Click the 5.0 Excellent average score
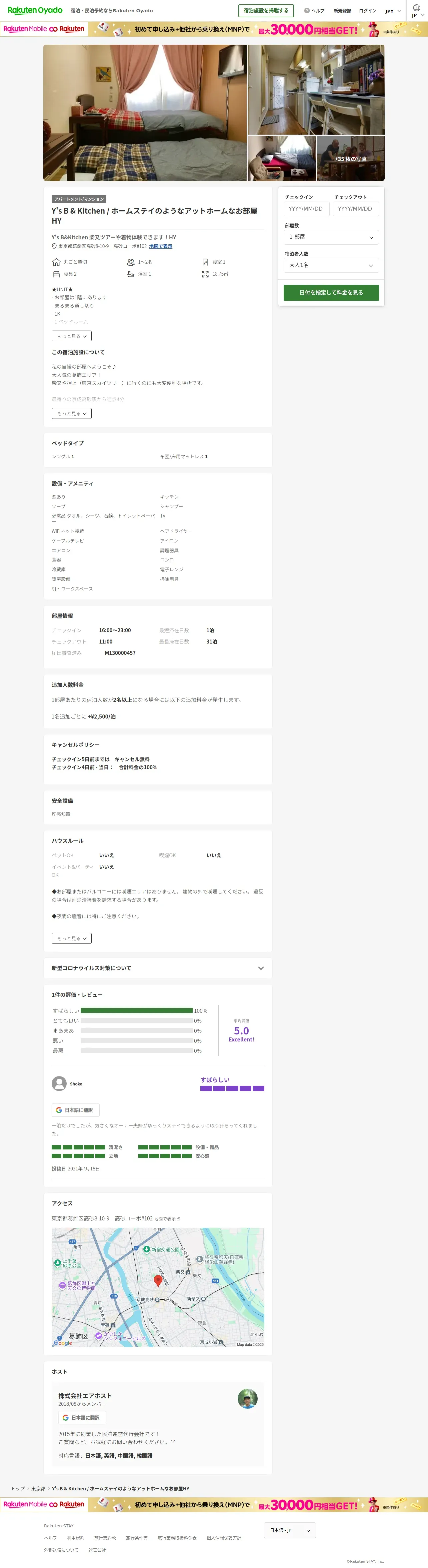This screenshot has height=1568, width=428. point(241,1033)
